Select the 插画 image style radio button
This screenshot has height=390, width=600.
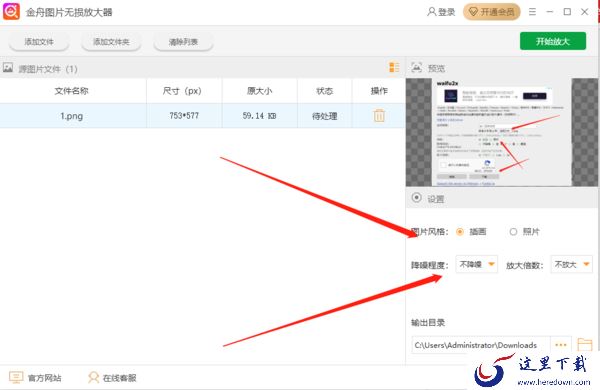(x=460, y=232)
